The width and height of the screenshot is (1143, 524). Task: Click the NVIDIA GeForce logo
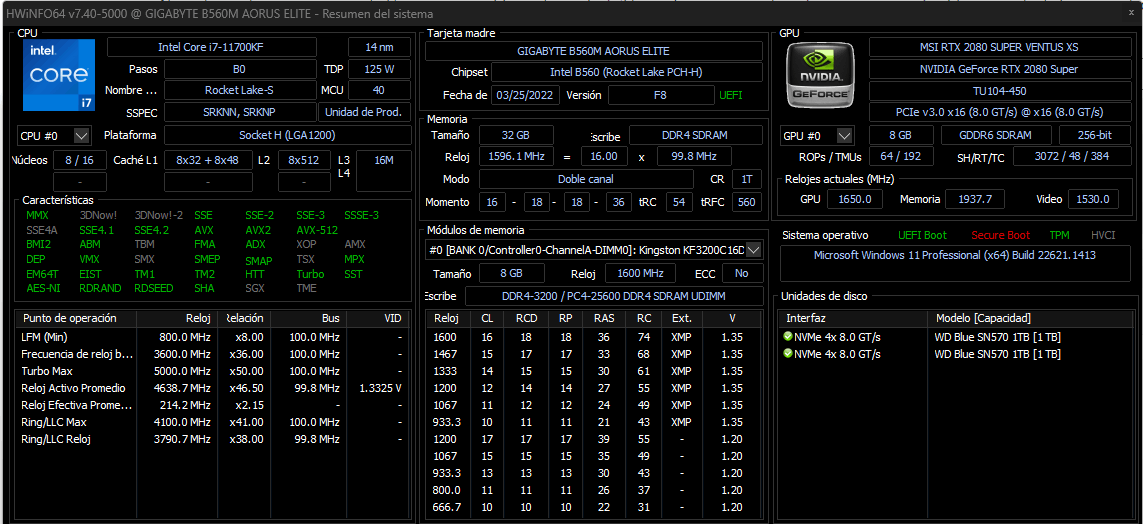coord(821,74)
